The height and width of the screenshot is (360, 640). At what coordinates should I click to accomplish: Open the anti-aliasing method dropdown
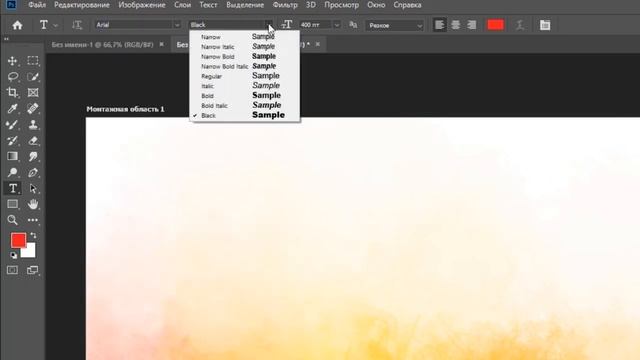pos(394,25)
